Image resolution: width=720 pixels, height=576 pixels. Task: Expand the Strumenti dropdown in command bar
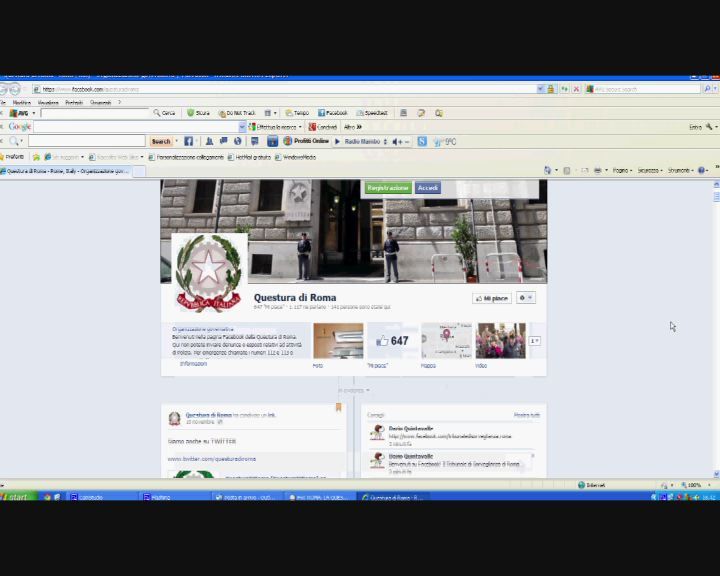[680, 171]
